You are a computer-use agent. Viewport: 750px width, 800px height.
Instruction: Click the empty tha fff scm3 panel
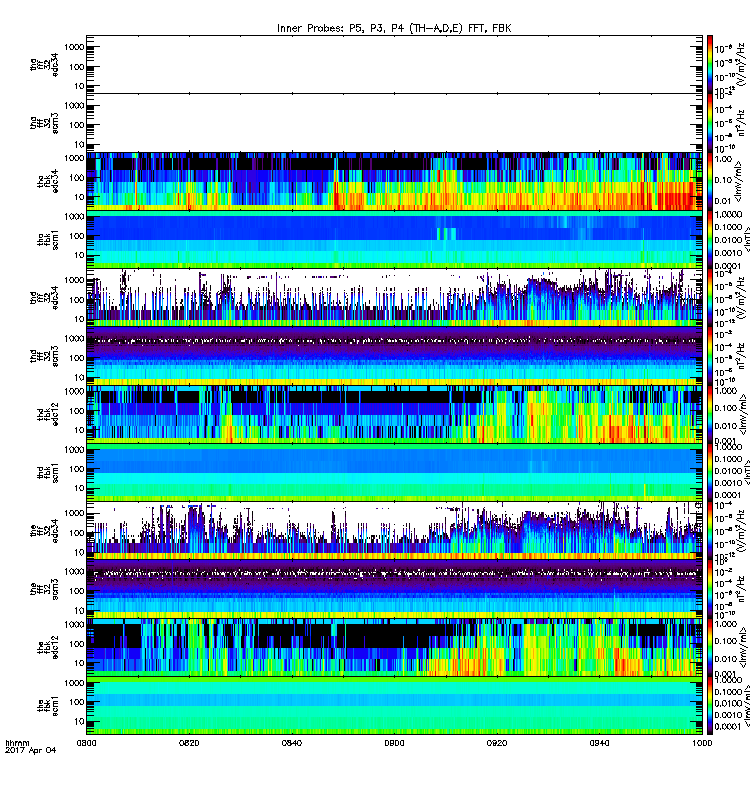click(394, 123)
